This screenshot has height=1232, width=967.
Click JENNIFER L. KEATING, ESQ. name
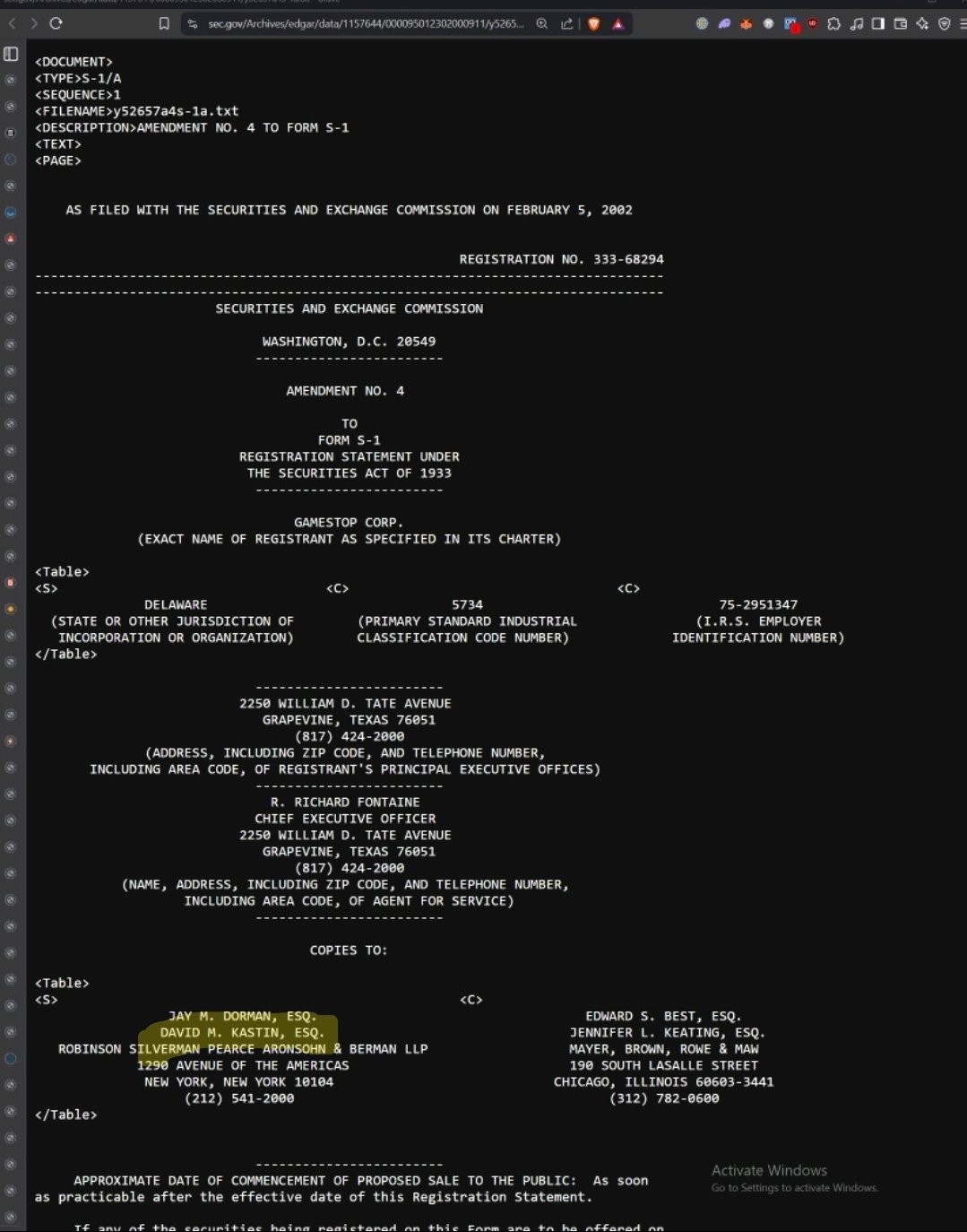tap(668, 1032)
